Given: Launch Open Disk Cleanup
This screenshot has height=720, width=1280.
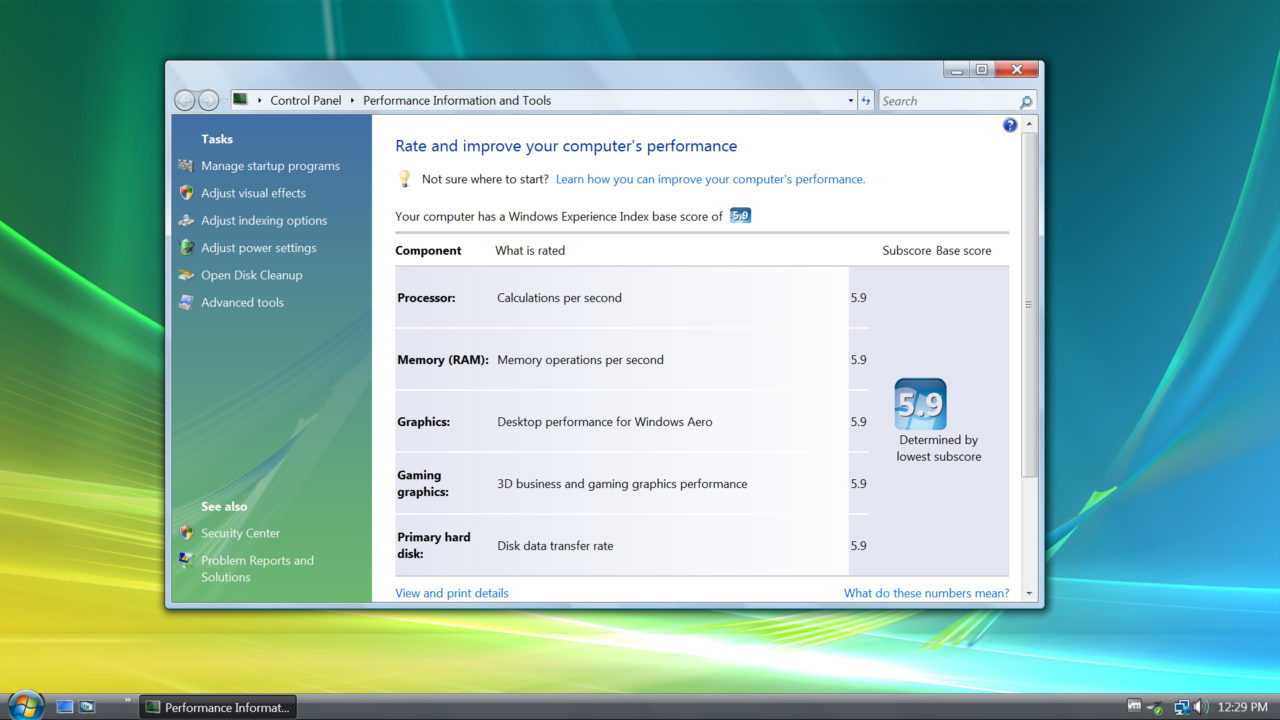Looking at the screenshot, I should tap(251, 275).
